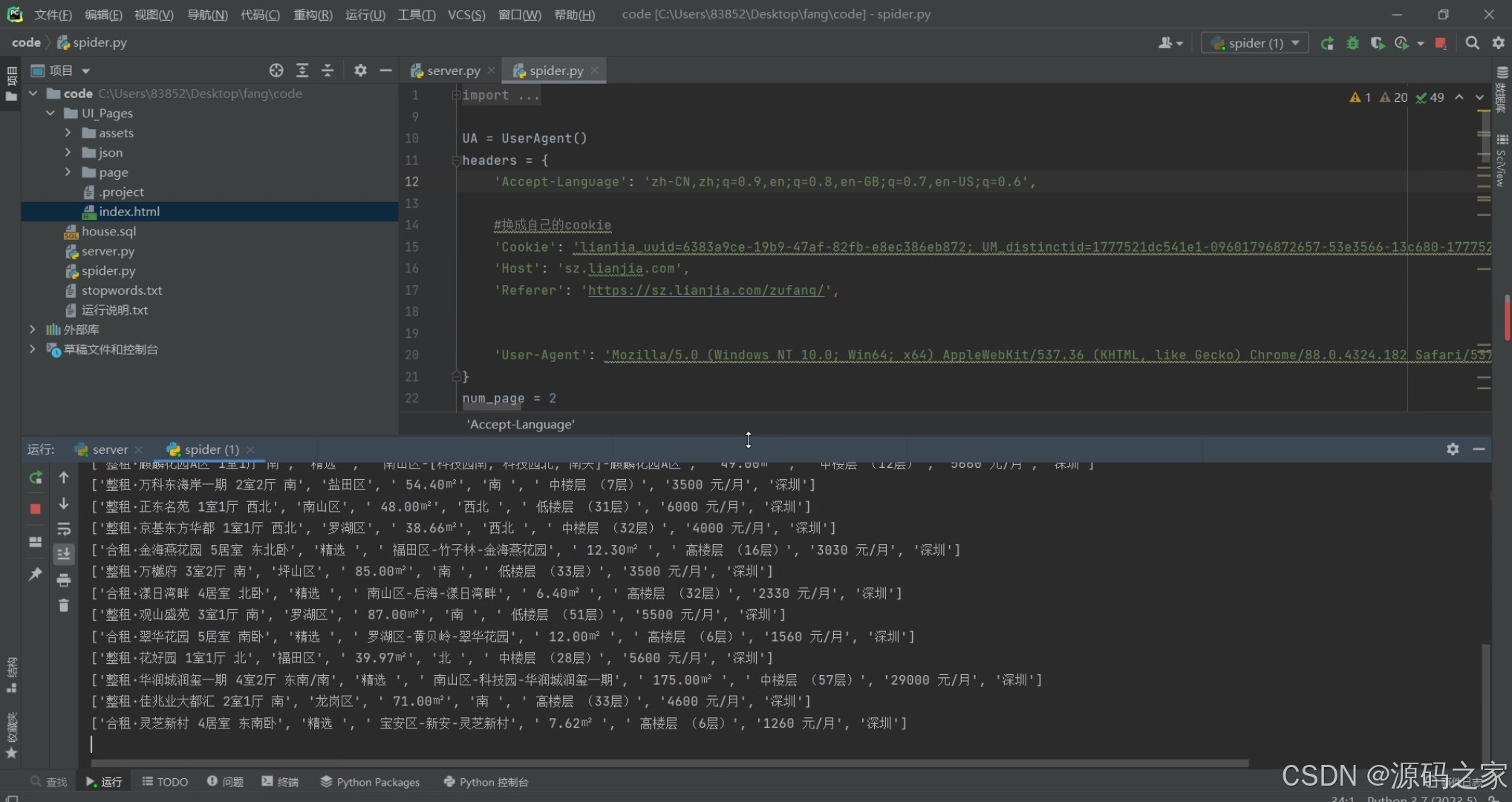Open the 运行(U) menu
This screenshot has width=1512, height=802.
(x=365, y=15)
